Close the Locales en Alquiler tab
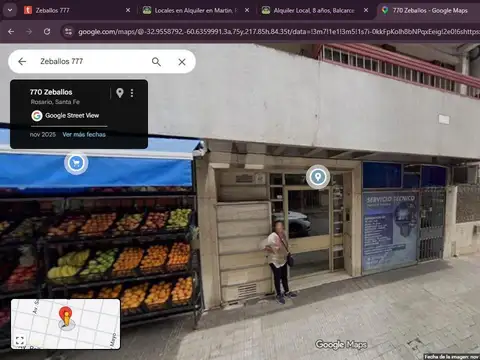Screen dimensions: 480x360 pos(247,10)
